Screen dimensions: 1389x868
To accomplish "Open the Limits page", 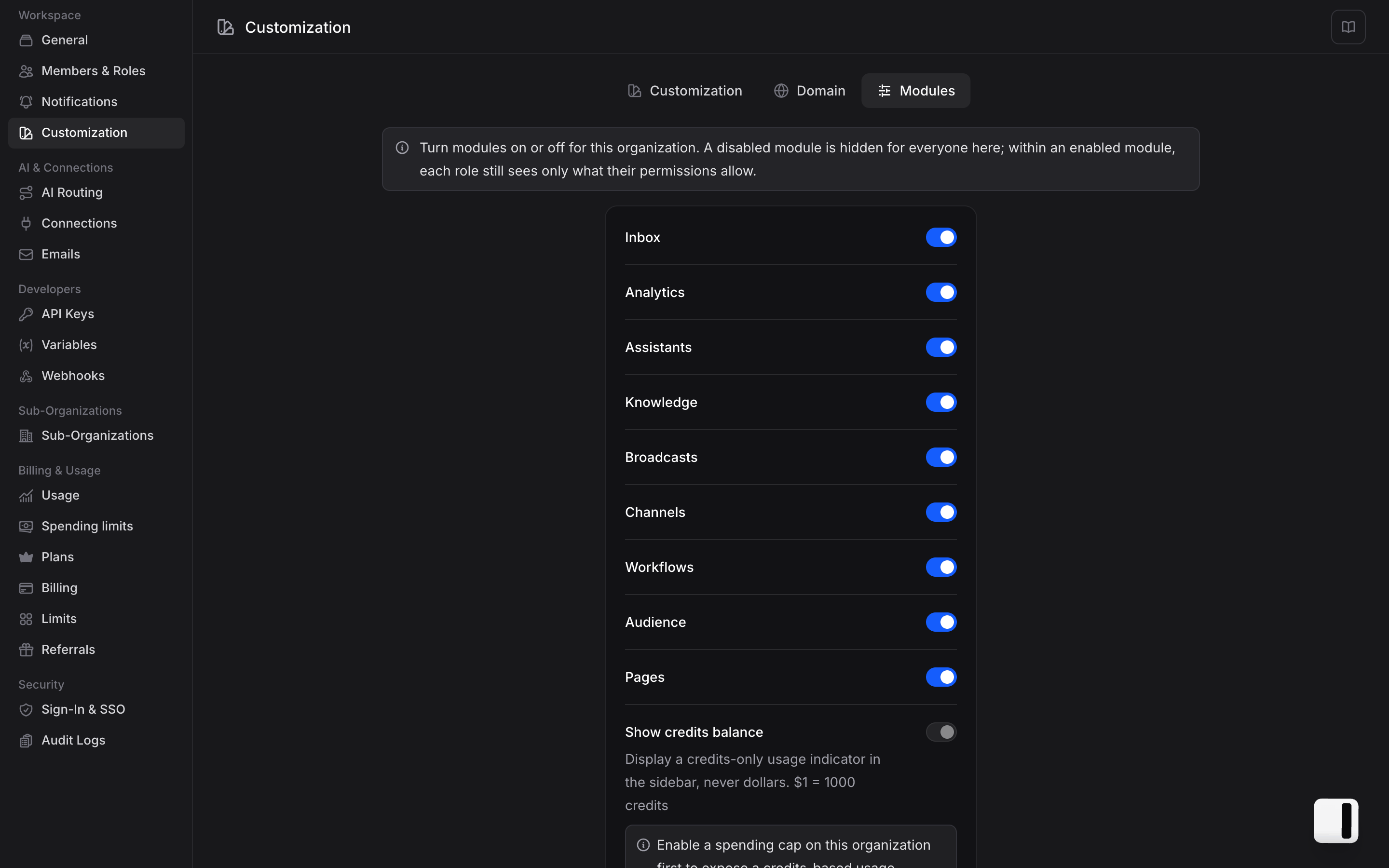I will click(x=96, y=619).
